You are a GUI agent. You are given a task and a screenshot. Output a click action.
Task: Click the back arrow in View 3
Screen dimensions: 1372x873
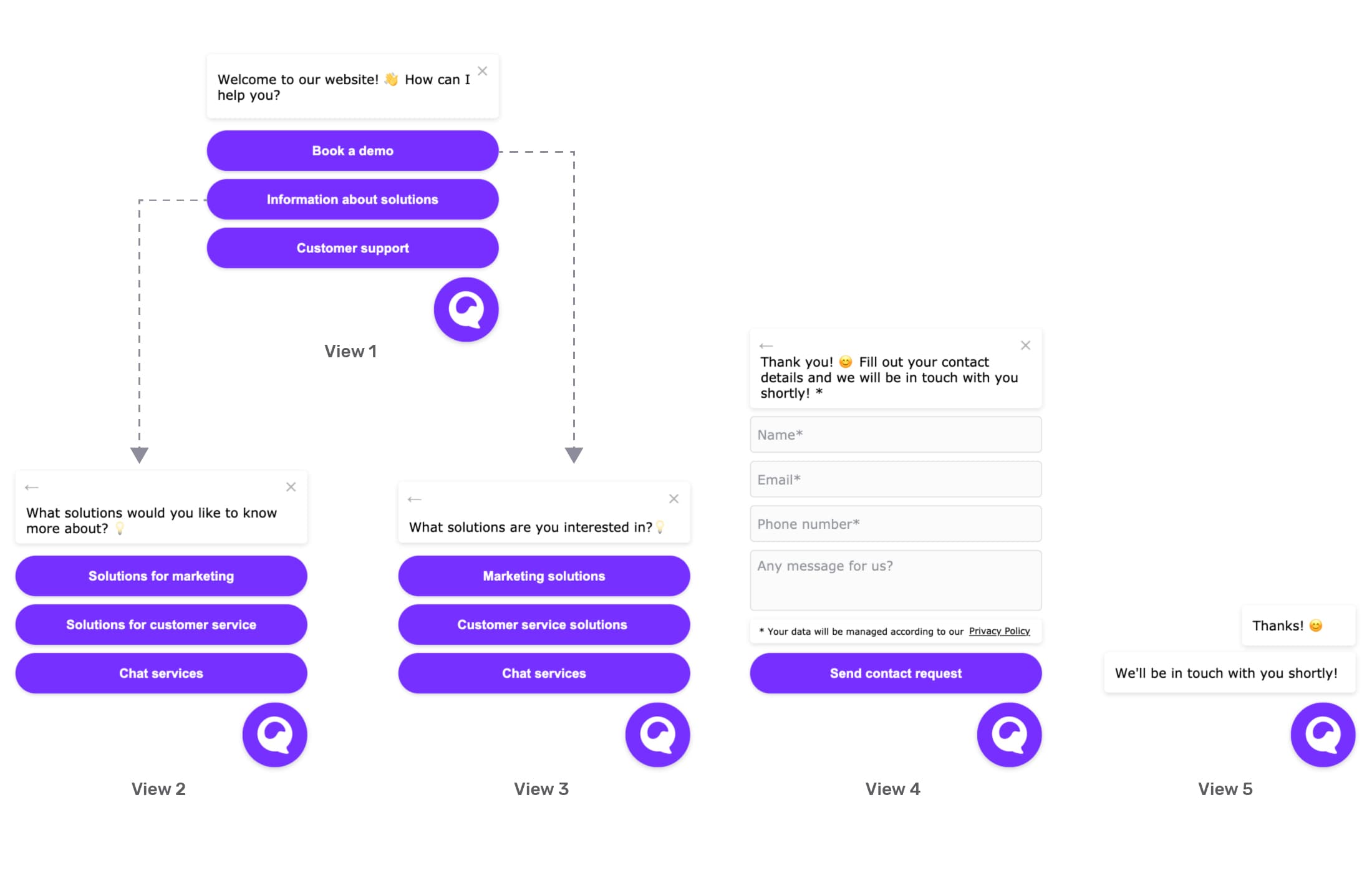click(415, 499)
